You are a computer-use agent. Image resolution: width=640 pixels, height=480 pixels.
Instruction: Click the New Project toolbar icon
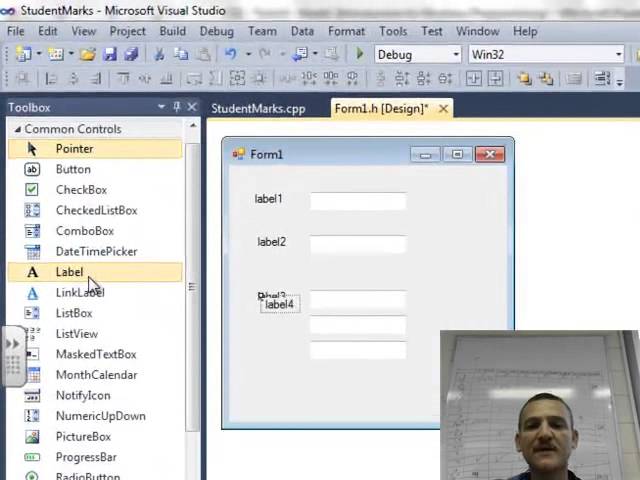[23, 54]
